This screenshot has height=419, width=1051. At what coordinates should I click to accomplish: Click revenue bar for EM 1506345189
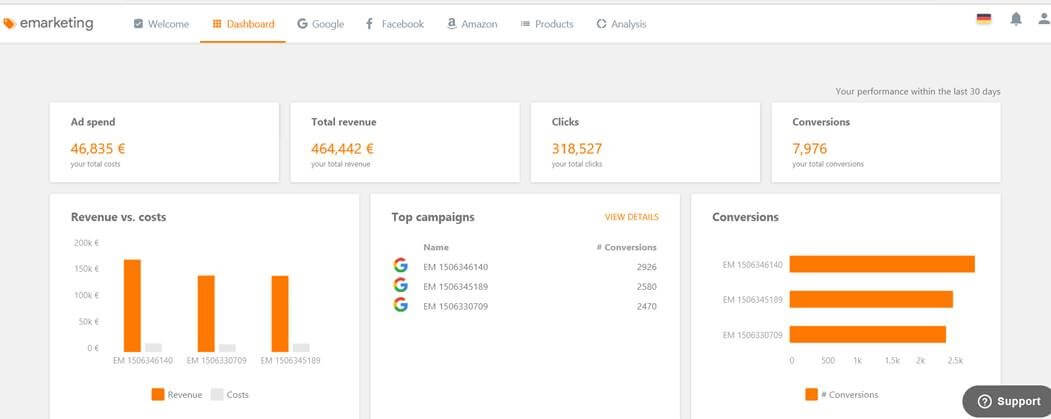pos(280,314)
